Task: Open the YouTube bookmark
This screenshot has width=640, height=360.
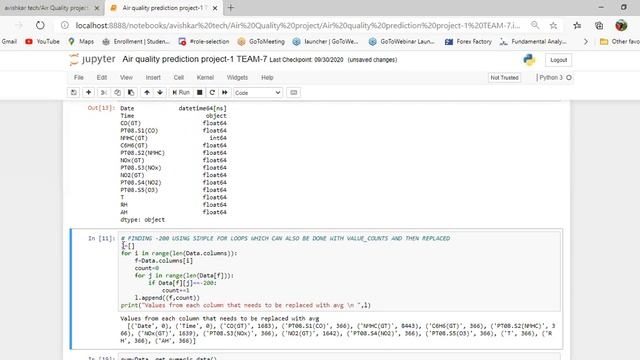Action: tap(42, 42)
